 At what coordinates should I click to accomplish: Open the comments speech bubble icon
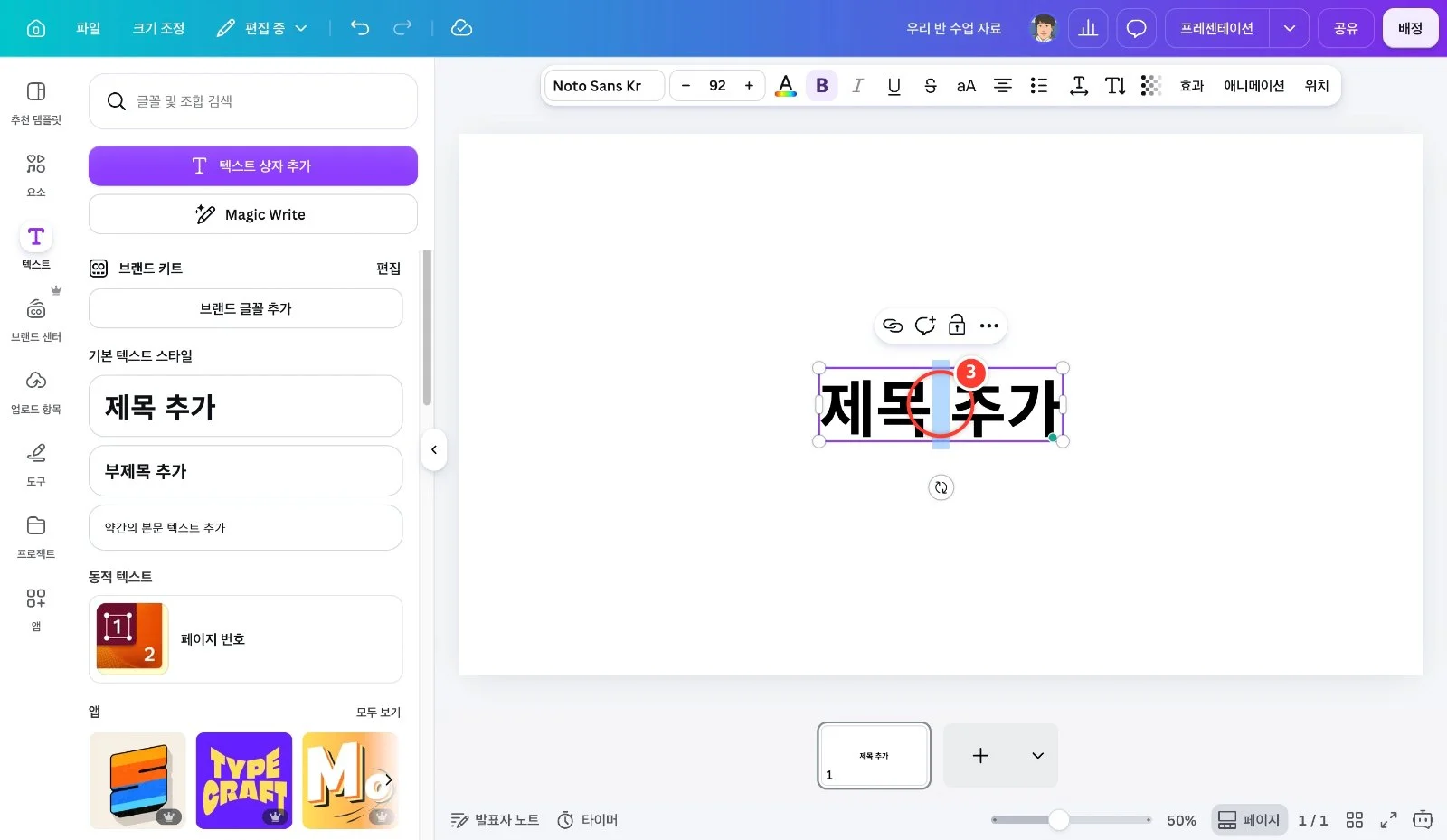(1136, 28)
